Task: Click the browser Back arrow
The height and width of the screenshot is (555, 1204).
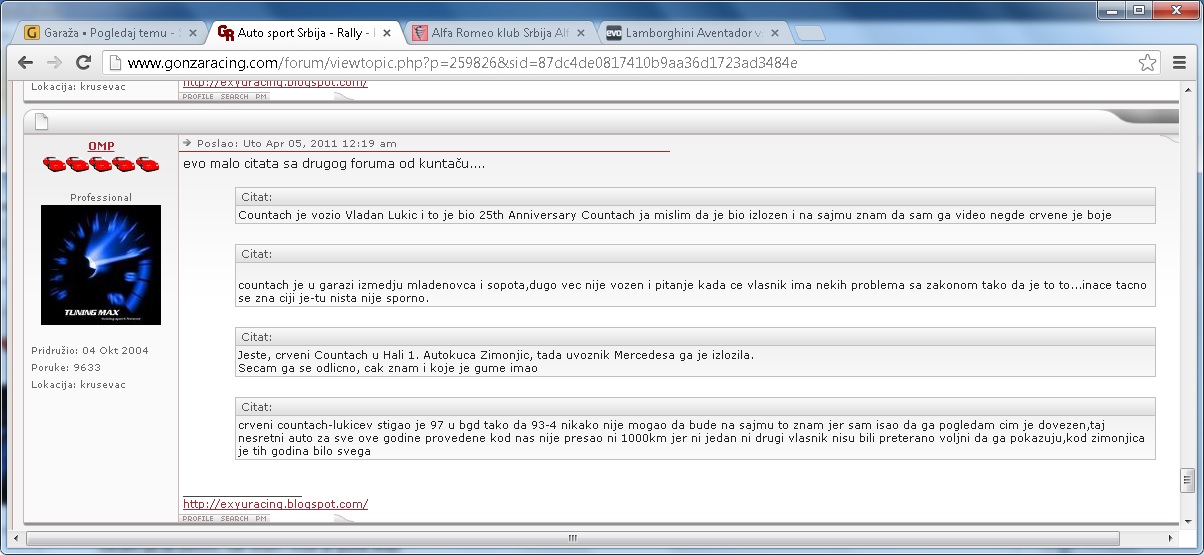Action: coord(26,62)
